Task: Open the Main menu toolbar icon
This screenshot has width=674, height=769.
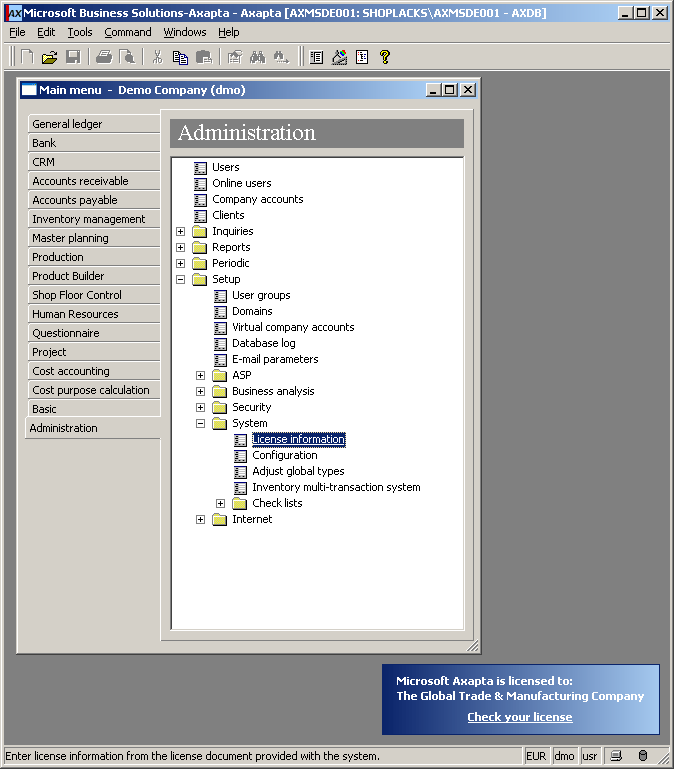Action: 316,57
